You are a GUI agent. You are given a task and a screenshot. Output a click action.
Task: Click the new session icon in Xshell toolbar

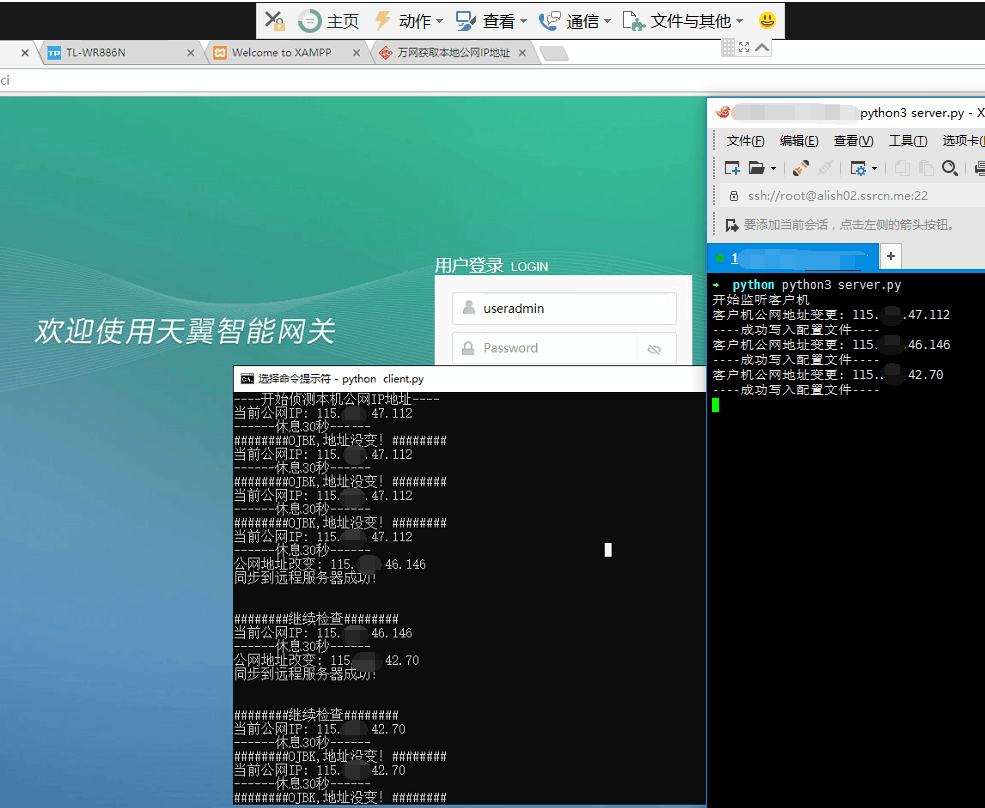pyautogui.click(x=732, y=168)
